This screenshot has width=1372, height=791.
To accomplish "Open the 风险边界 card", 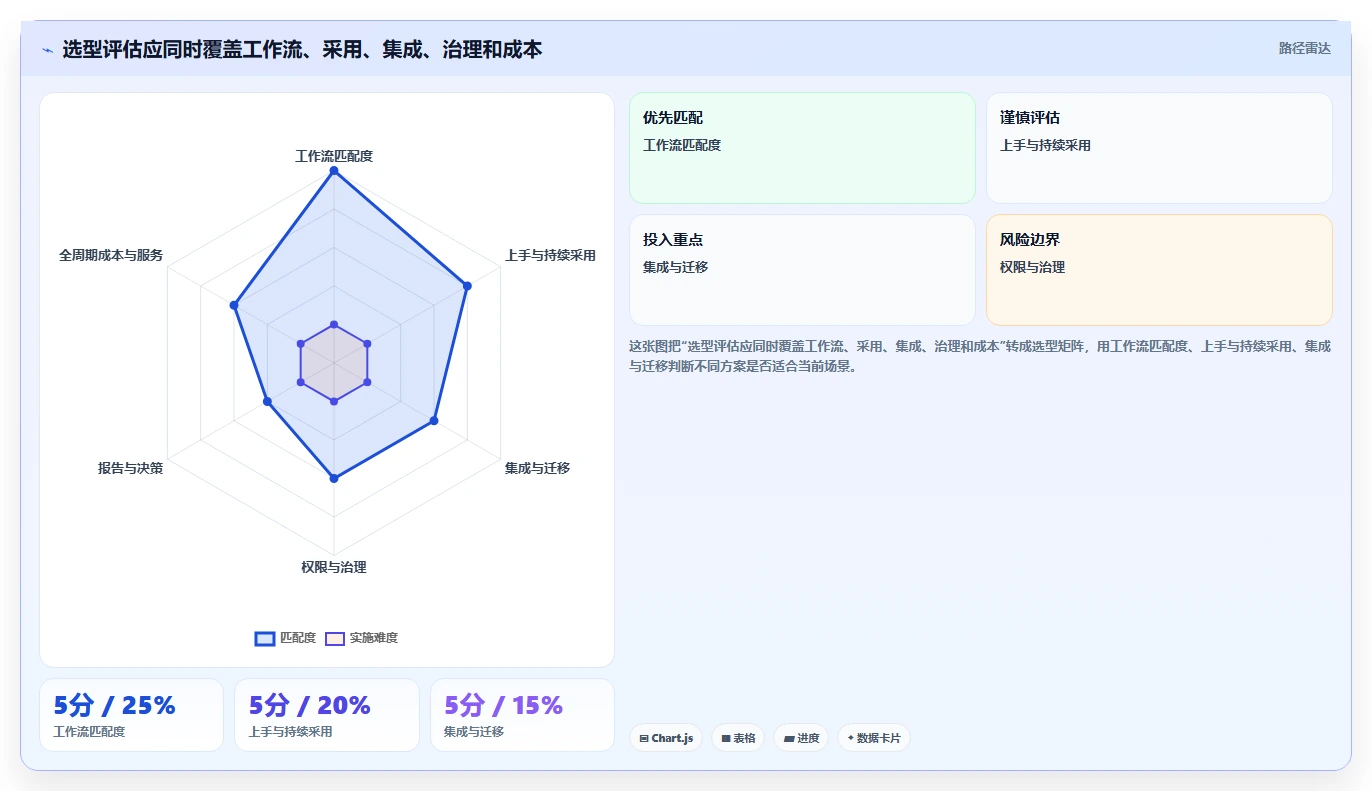I will 1159,270.
